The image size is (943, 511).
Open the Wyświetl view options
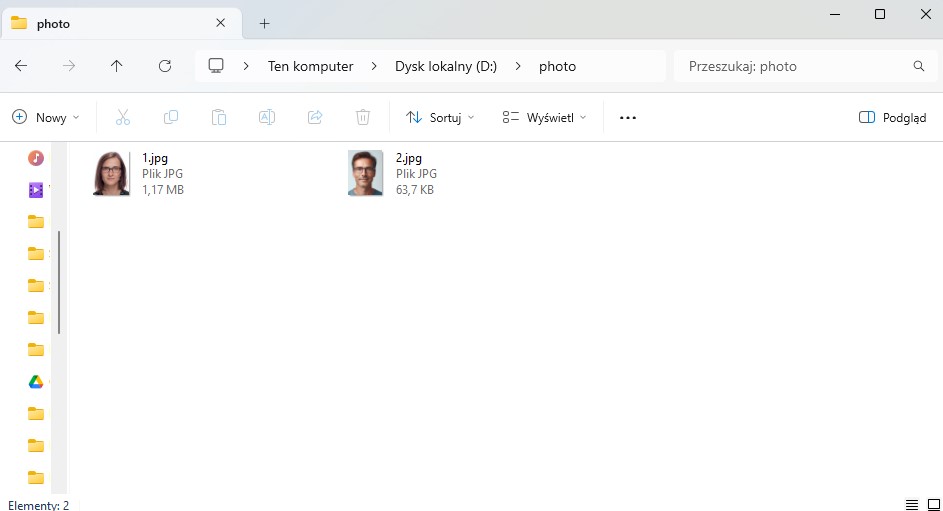[544, 117]
